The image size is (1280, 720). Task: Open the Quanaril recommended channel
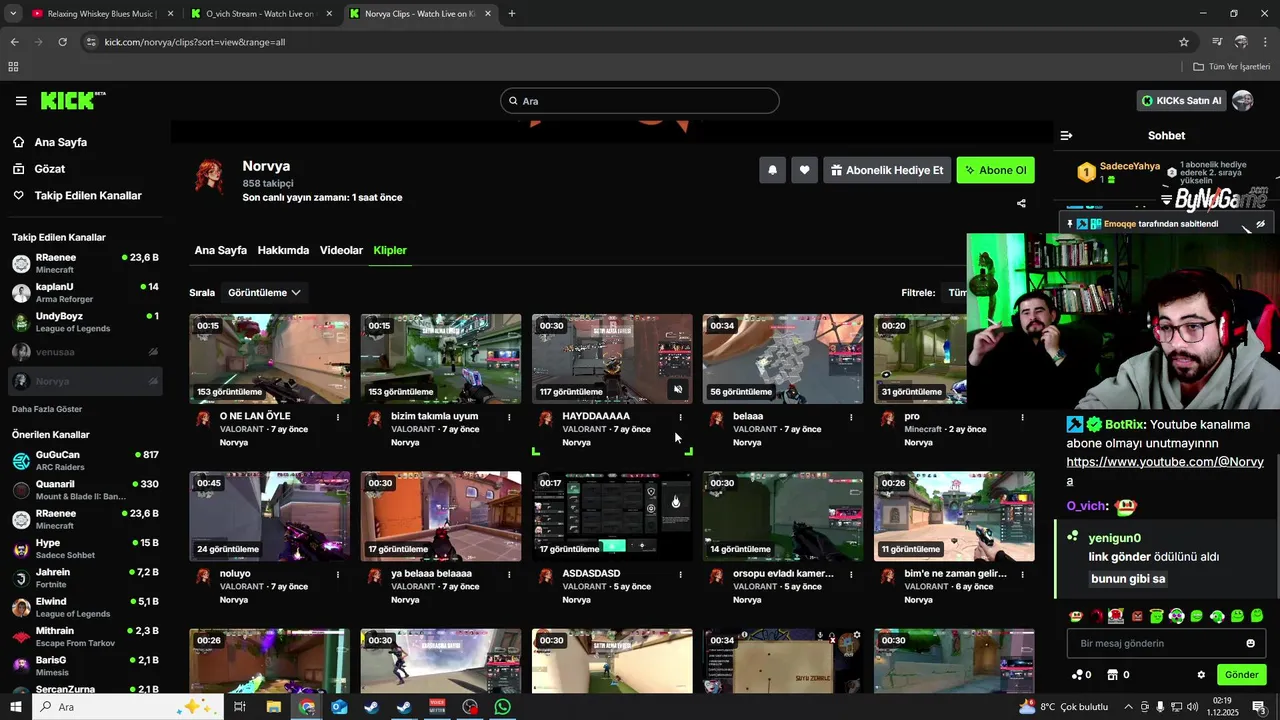point(85,490)
